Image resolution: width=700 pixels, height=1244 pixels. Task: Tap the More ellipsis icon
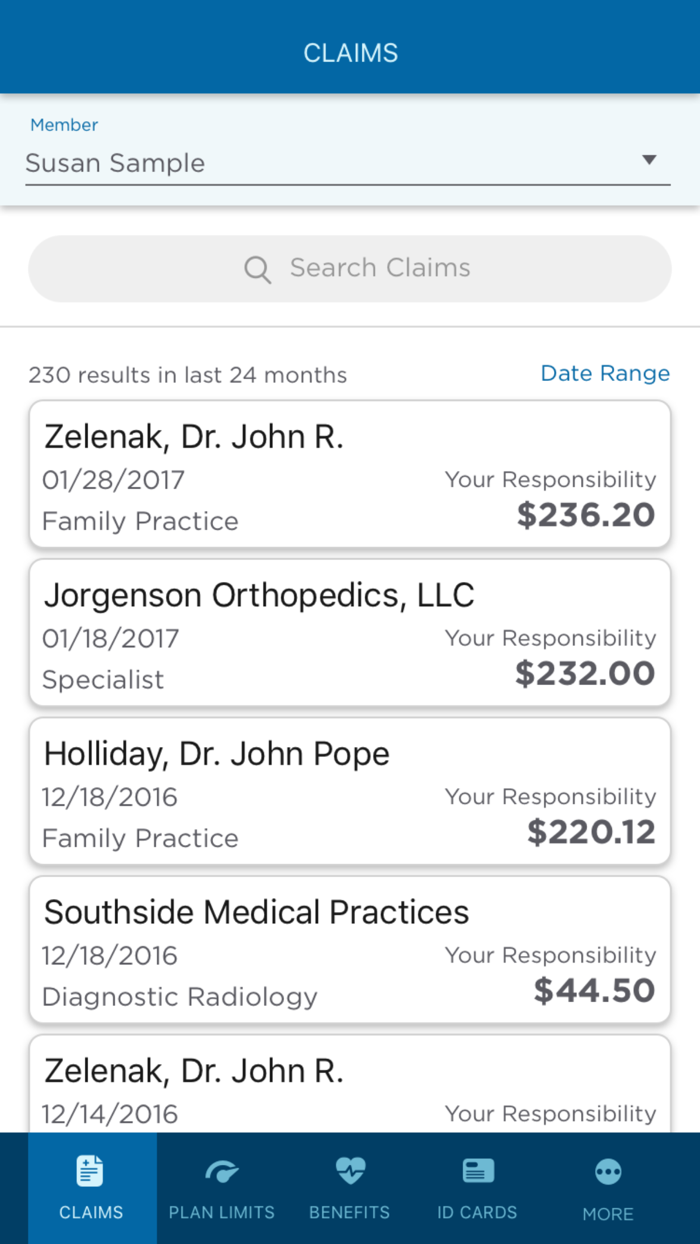click(x=607, y=1168)
